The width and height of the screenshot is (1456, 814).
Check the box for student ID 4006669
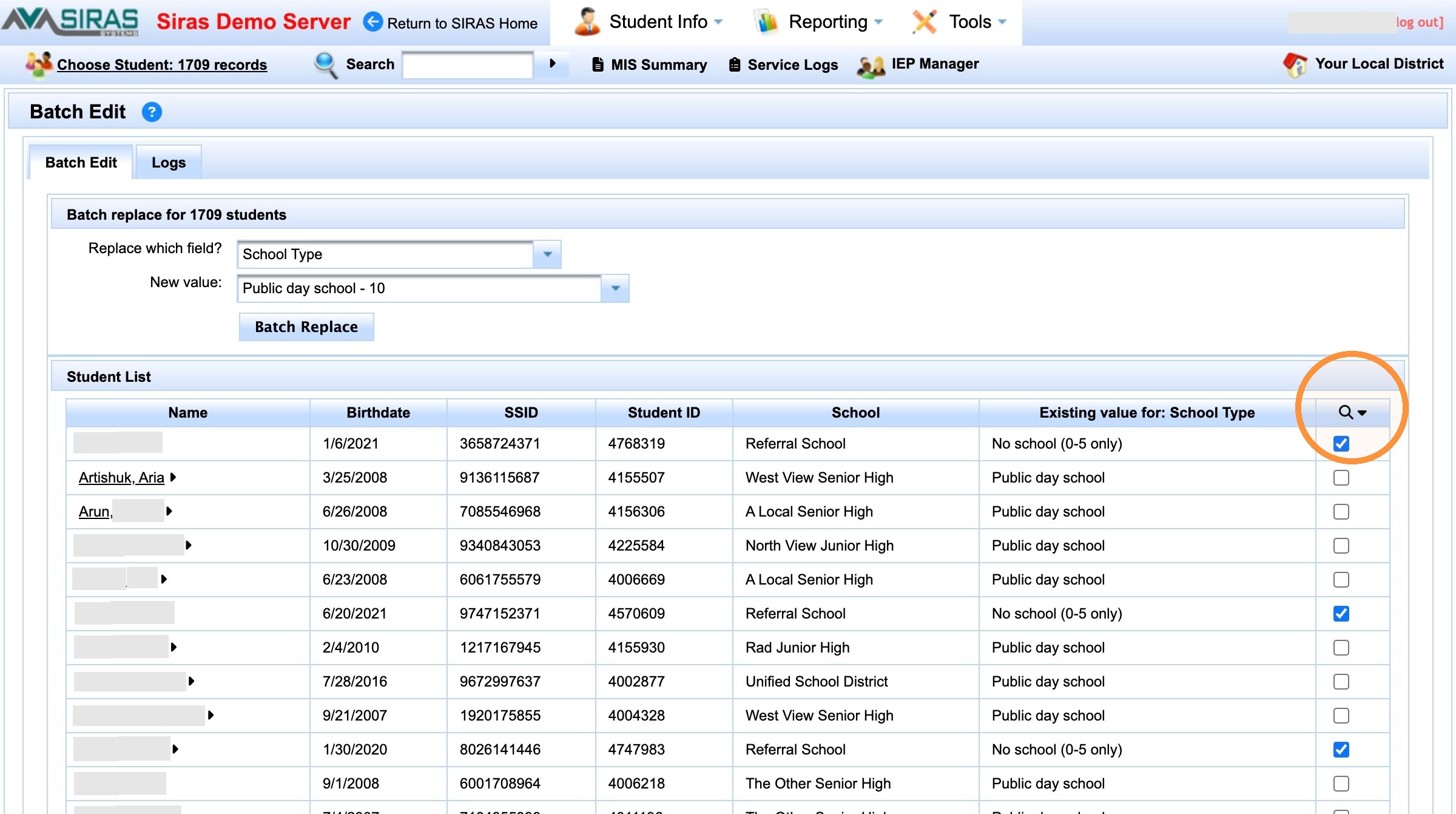(x=1341, y=580)
